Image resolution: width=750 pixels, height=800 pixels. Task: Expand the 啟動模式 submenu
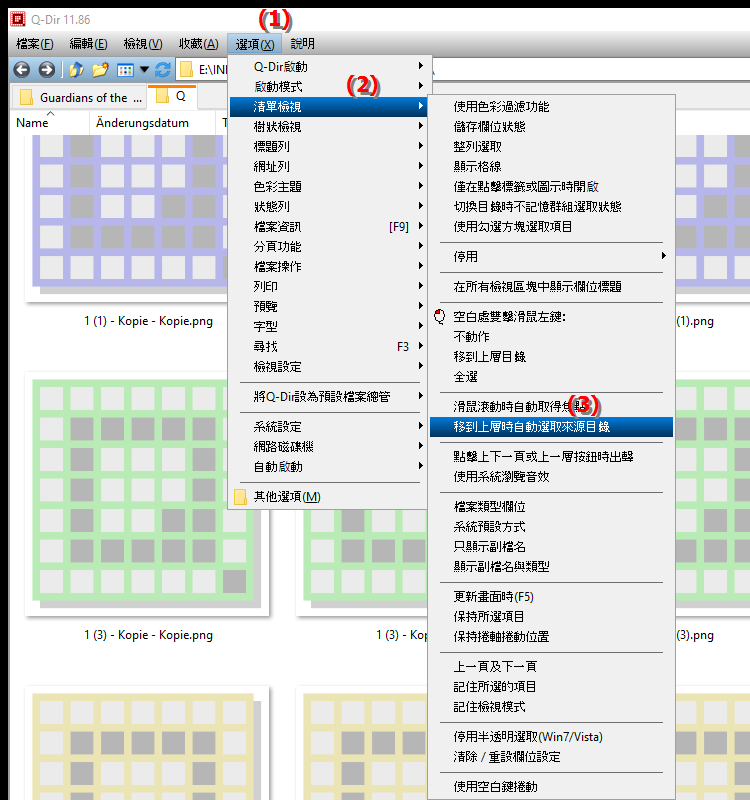[328, 87]
